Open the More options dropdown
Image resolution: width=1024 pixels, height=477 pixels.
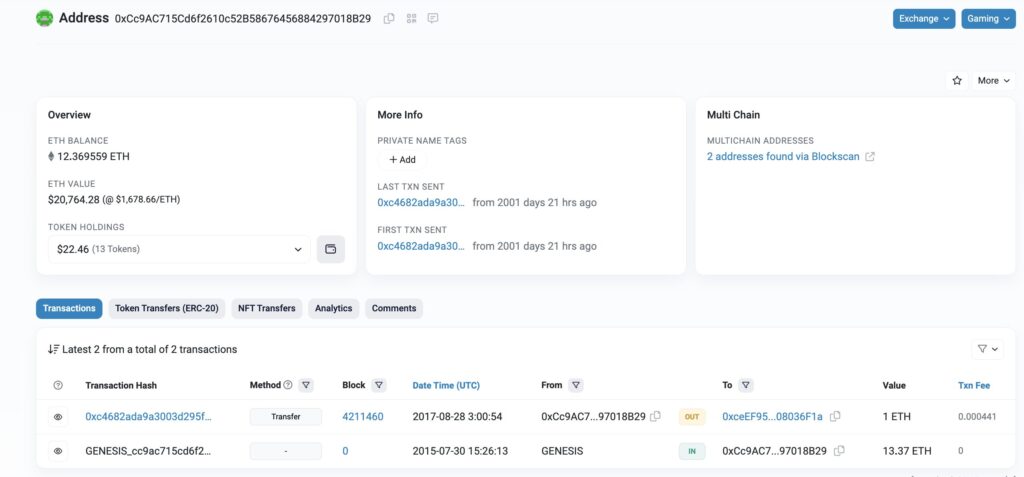pos(993,80)
